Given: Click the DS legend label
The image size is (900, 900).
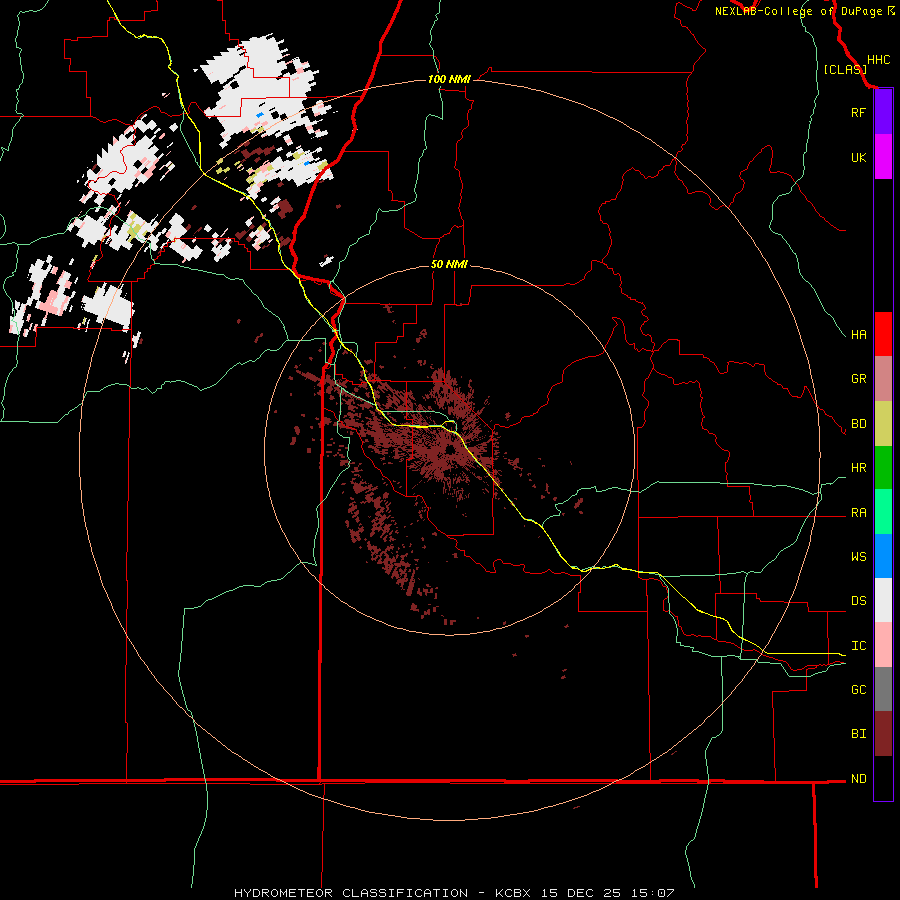Looking at the screenshot, I should (858, 601).
